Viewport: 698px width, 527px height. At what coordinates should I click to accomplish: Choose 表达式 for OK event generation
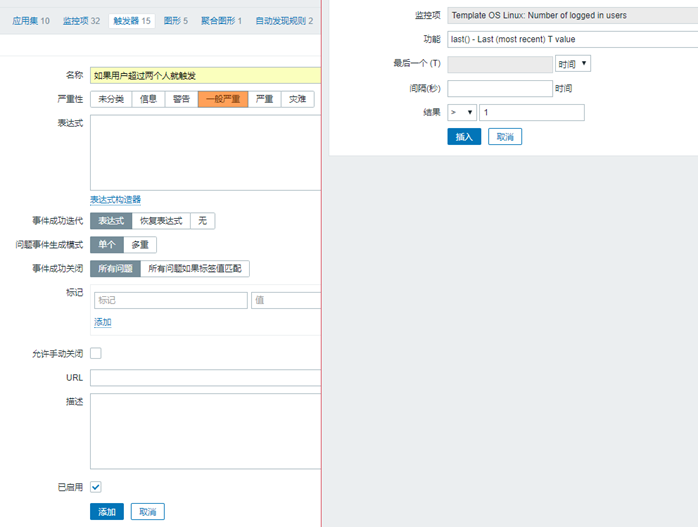pos(111,221)
